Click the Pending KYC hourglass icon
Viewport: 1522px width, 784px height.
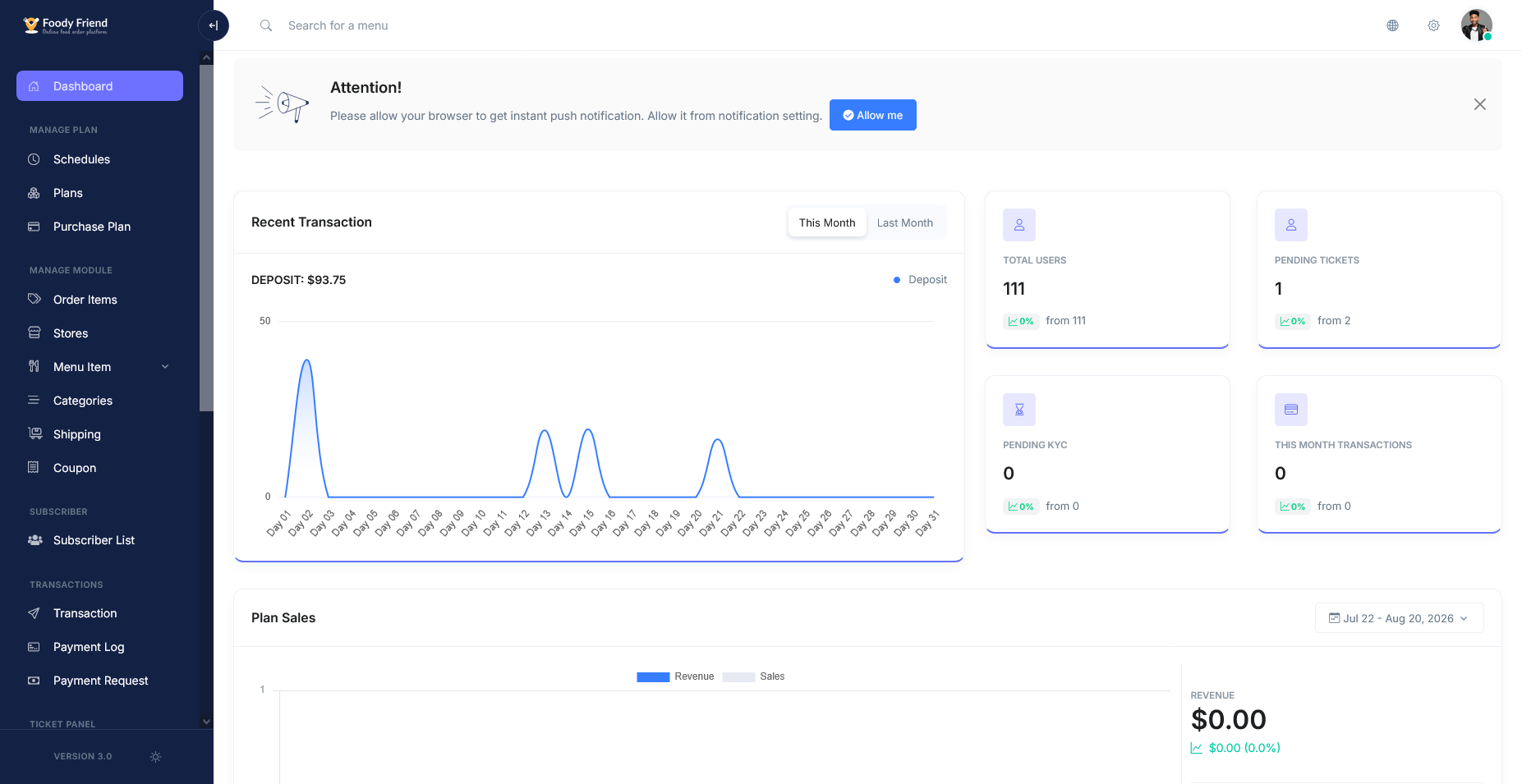[1019, 410]
